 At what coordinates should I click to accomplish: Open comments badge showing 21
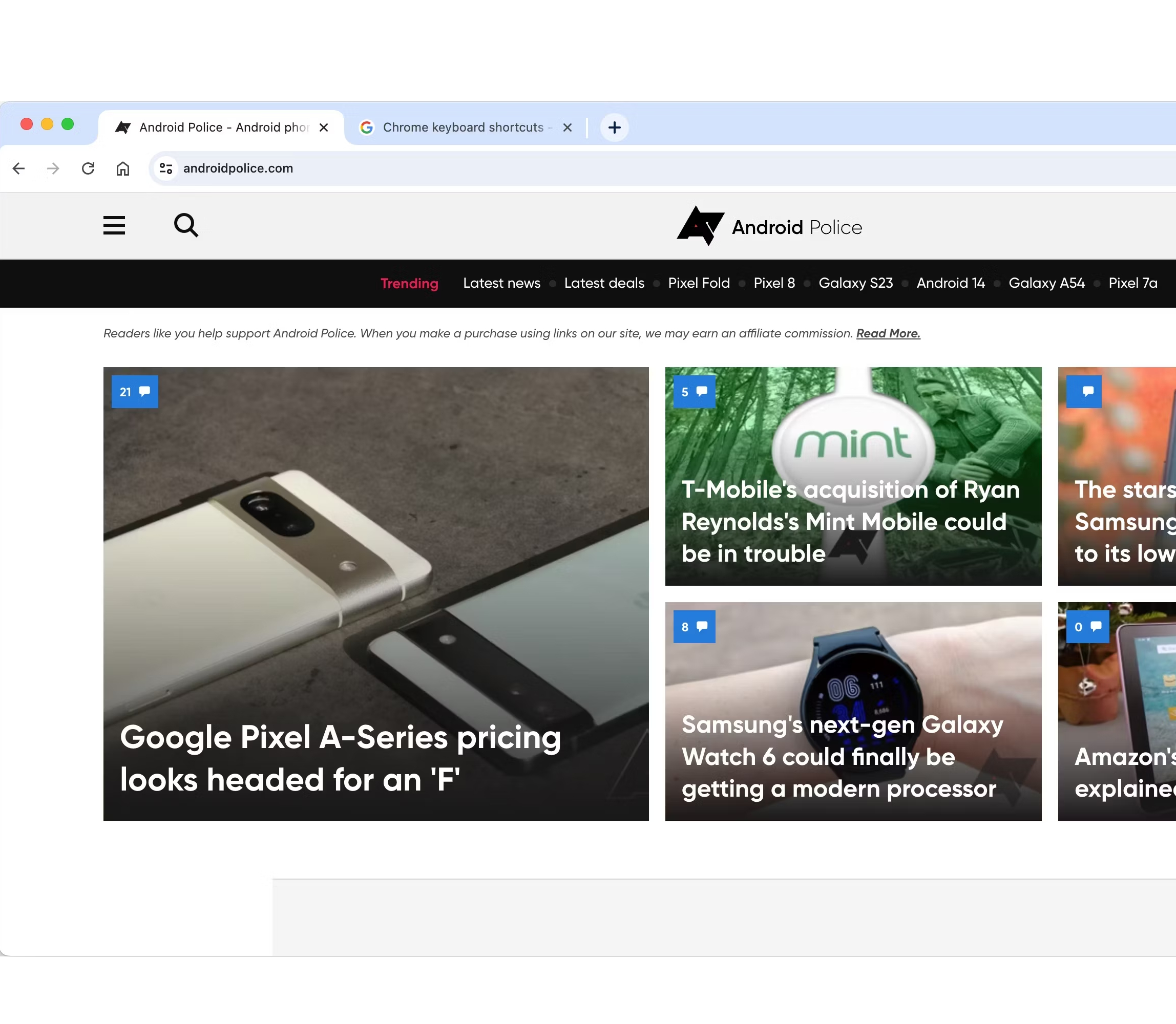[x=135, y=392]
